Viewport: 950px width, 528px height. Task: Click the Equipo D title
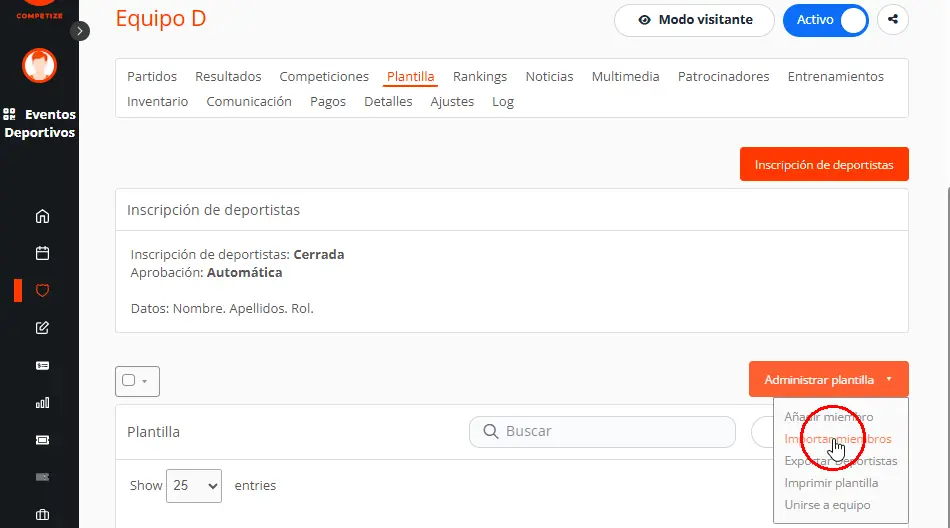point(161,18)
